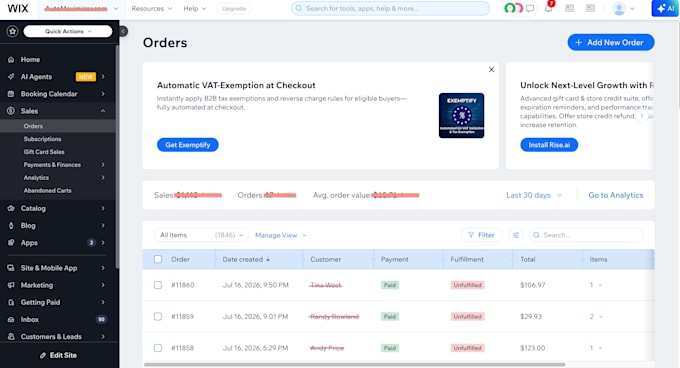Screen dimensions: 680x368
Task: Click the Exemptify app thumbnail
Action: tap(461, 115)
